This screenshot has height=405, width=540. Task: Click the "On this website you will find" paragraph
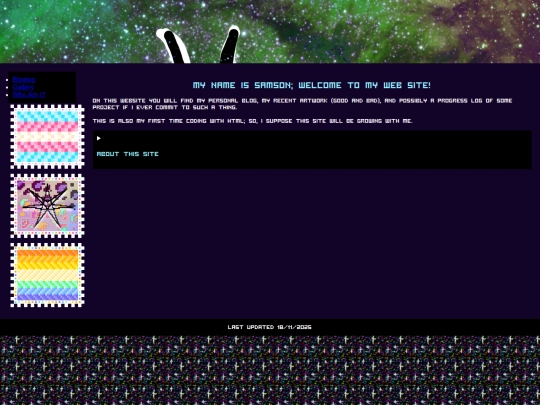[x=302, y=104]
